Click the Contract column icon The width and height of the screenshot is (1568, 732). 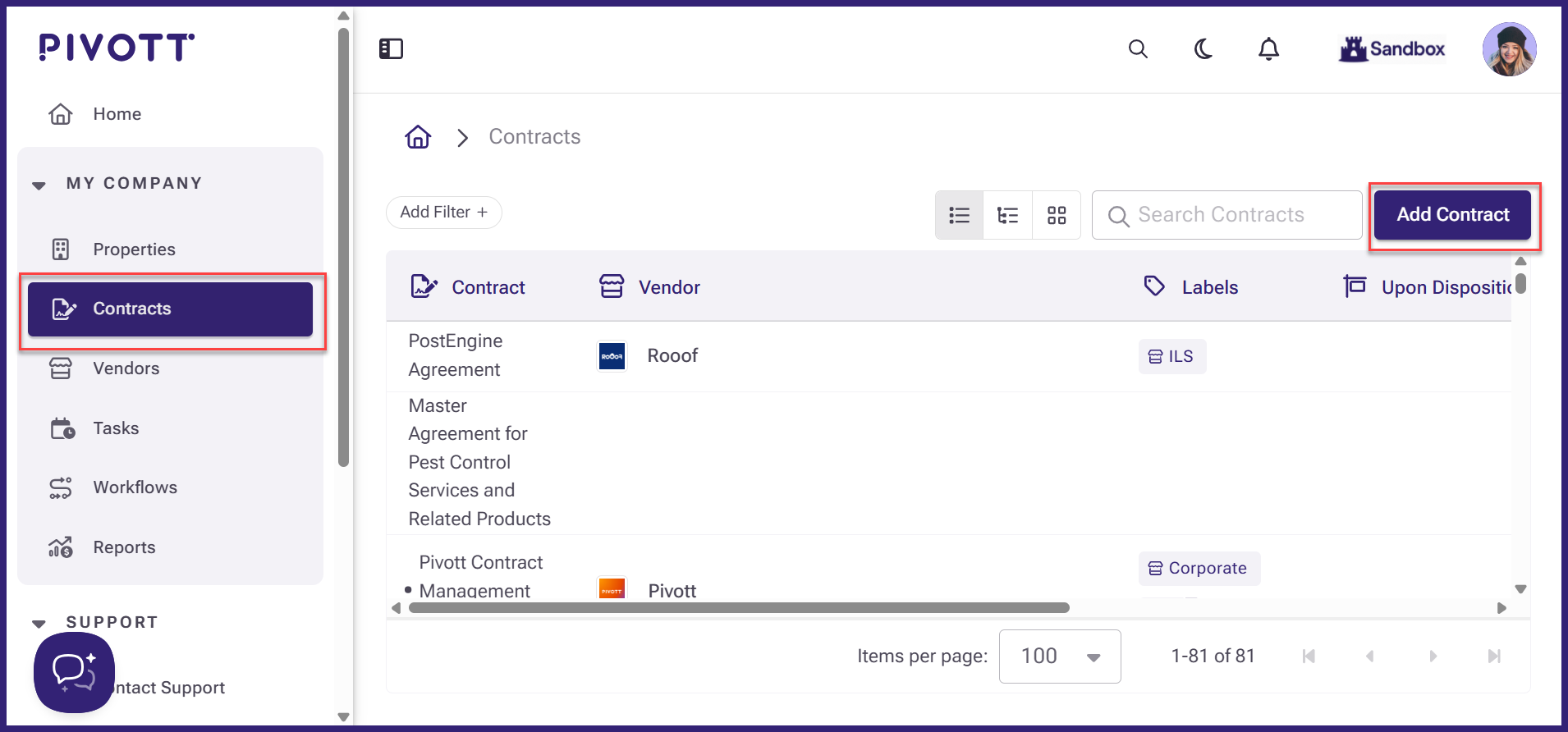(424, 286)
